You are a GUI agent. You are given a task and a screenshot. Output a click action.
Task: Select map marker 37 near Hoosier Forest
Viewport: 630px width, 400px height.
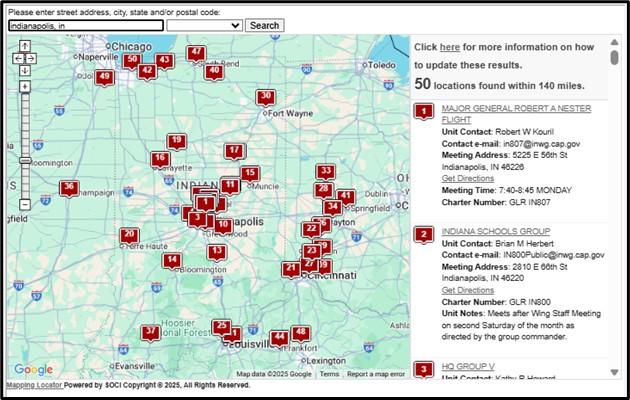tap(151, 333)
